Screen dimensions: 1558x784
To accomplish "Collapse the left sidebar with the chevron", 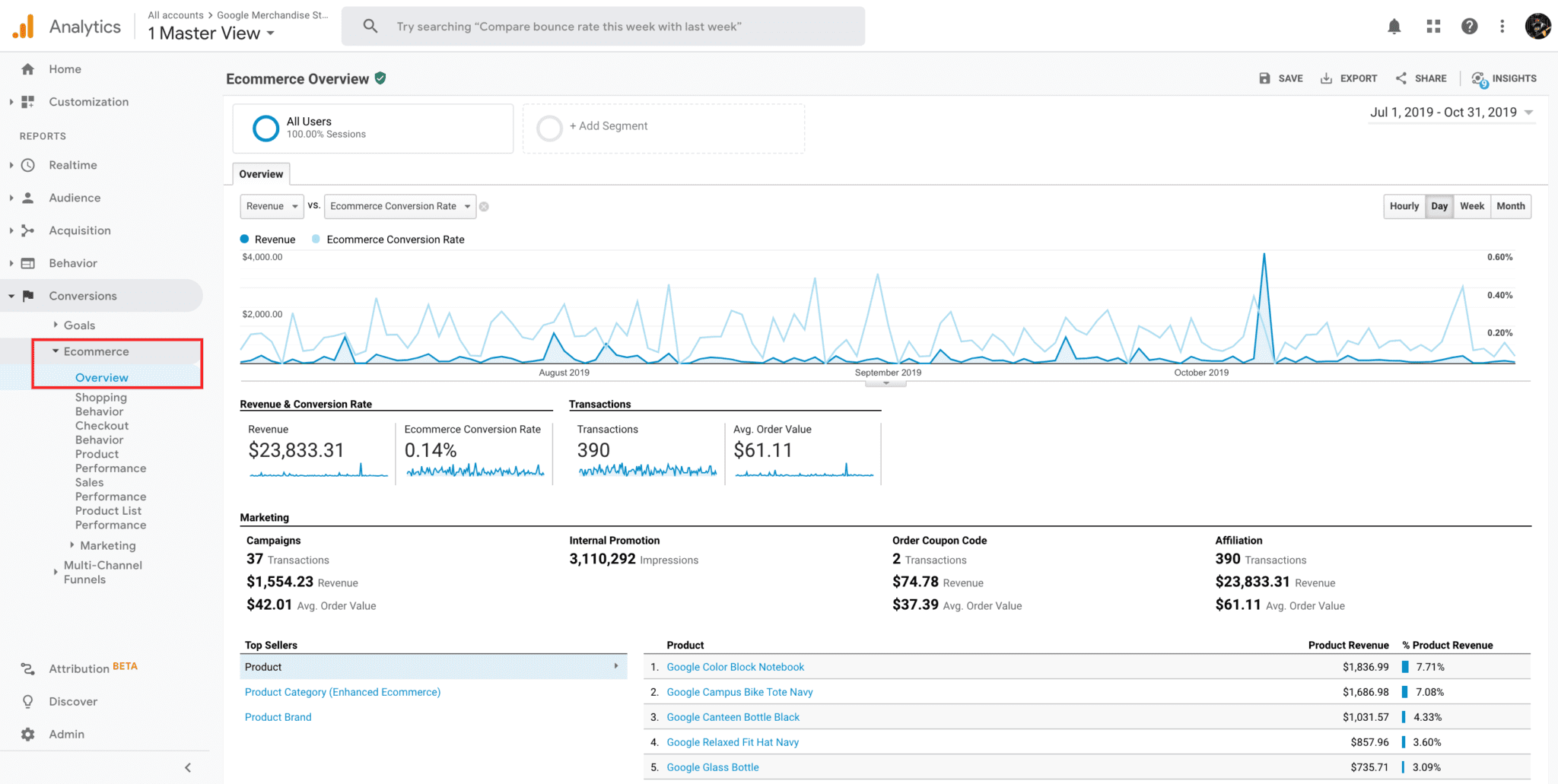I will 188,767.
